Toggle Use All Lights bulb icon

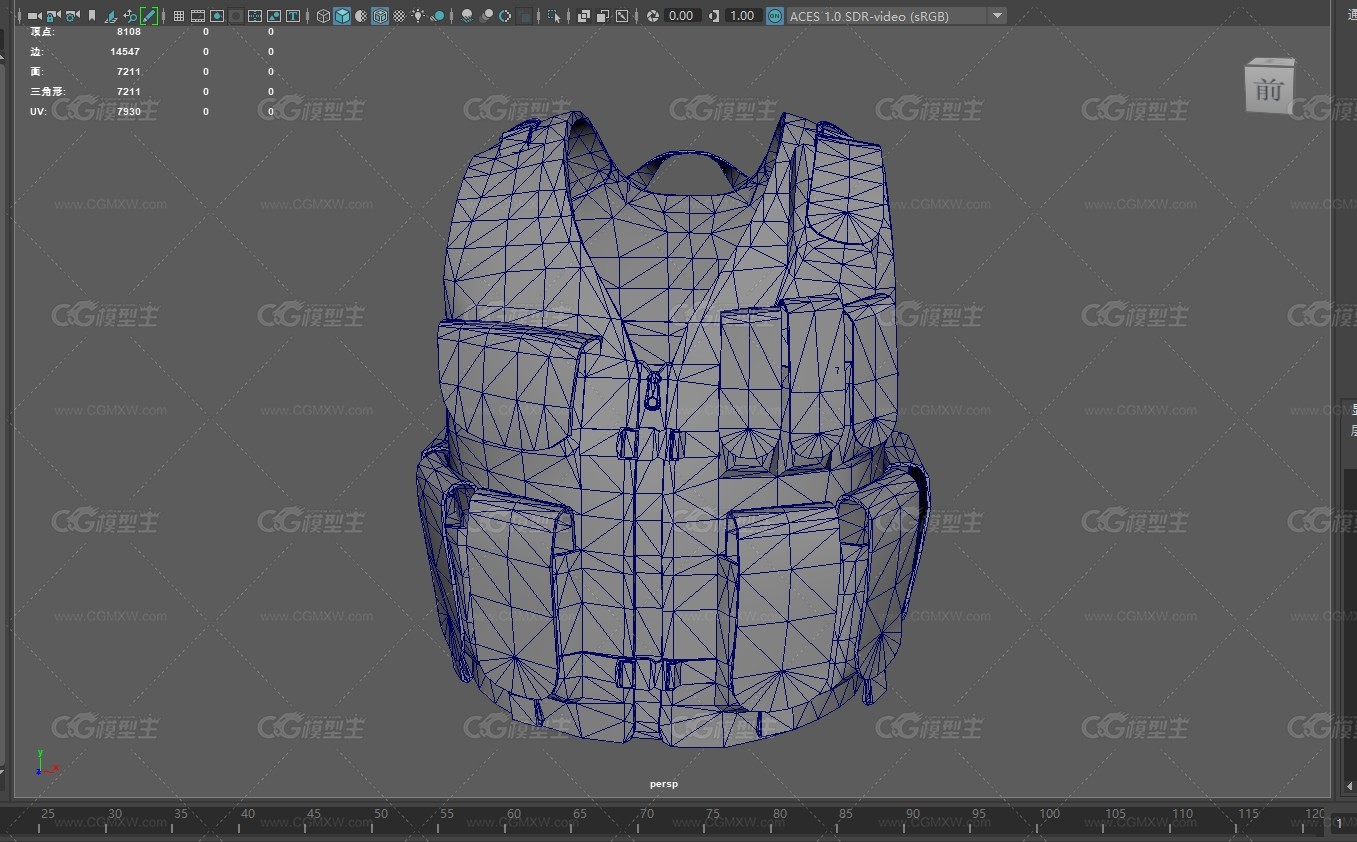pos(417,16)
